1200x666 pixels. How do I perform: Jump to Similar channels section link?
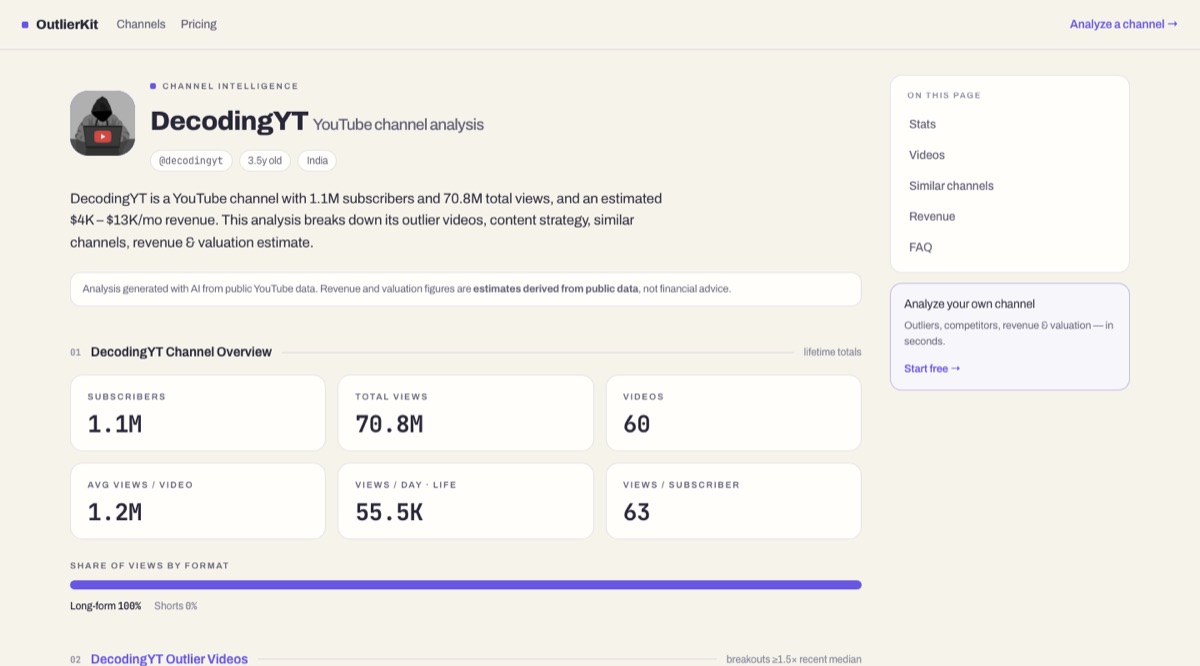coord(951,186)
